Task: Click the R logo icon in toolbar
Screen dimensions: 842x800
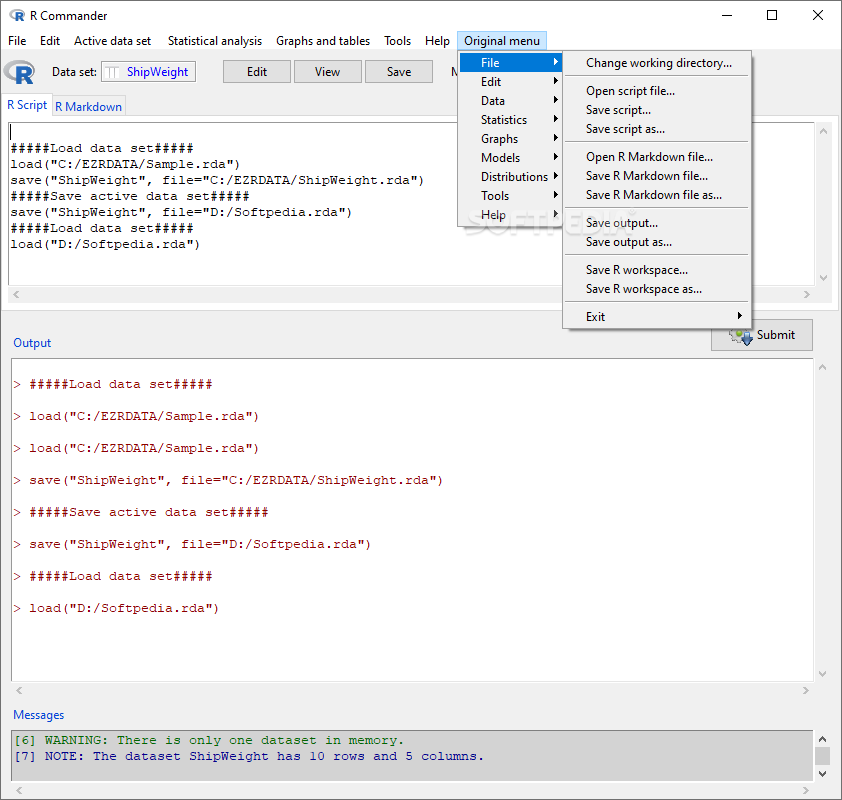Action: [19, 72]
